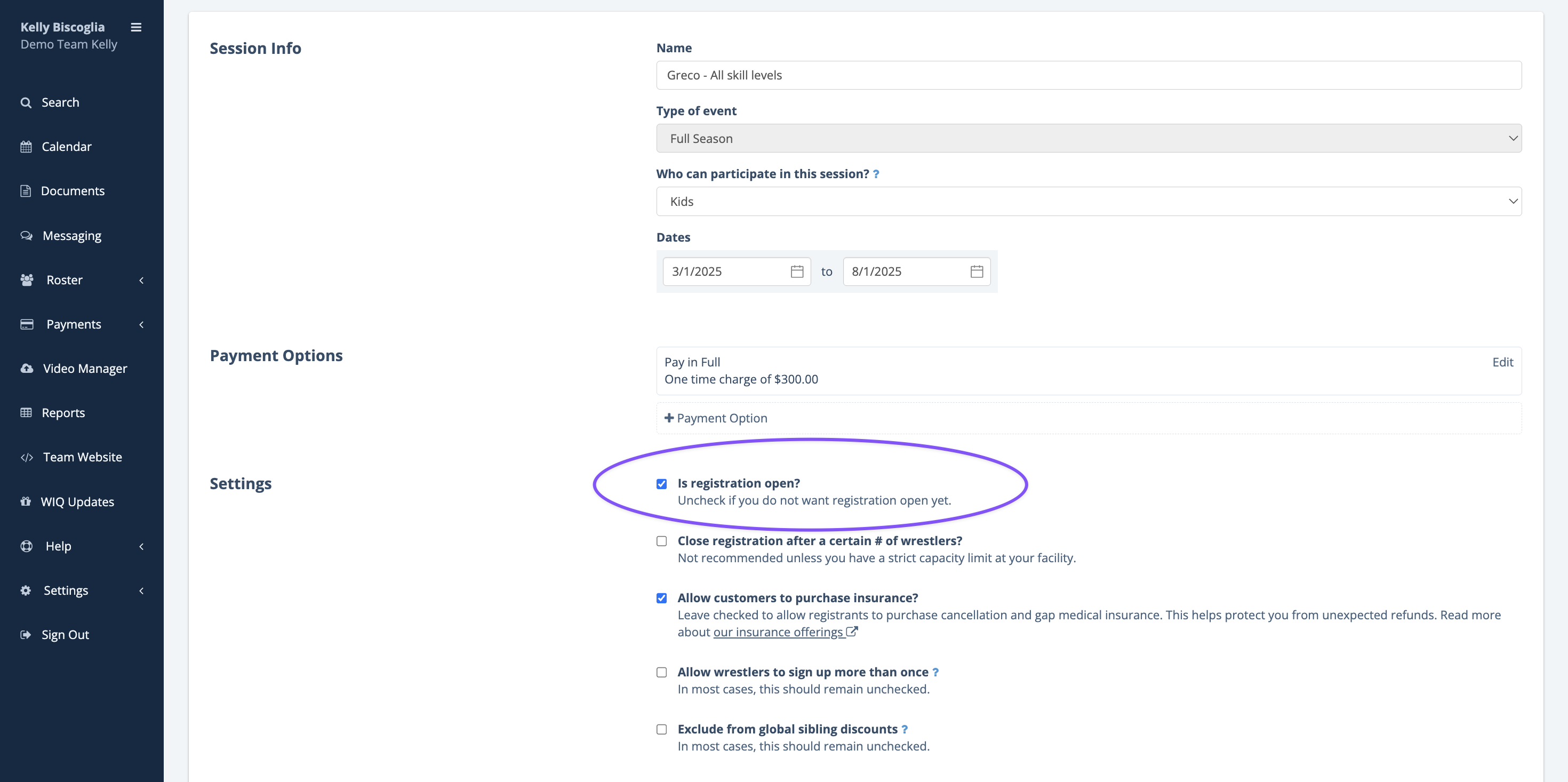Click help icon beside participation question
Image resolution: width=1568 pixels, height=782 pixels.
[876, 174]
